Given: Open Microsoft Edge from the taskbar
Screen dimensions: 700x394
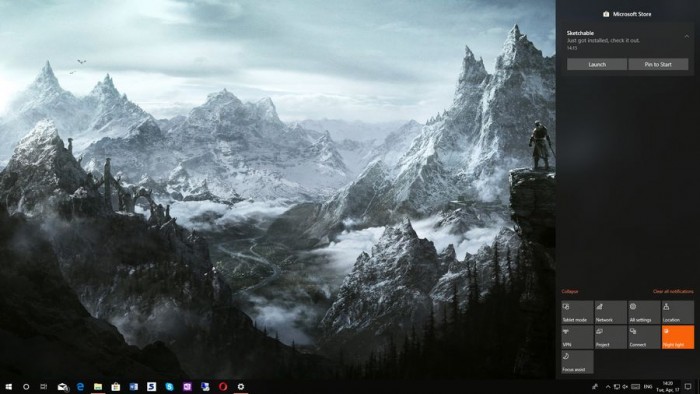Looking at the screenshot, I should (x=80, y=387).
